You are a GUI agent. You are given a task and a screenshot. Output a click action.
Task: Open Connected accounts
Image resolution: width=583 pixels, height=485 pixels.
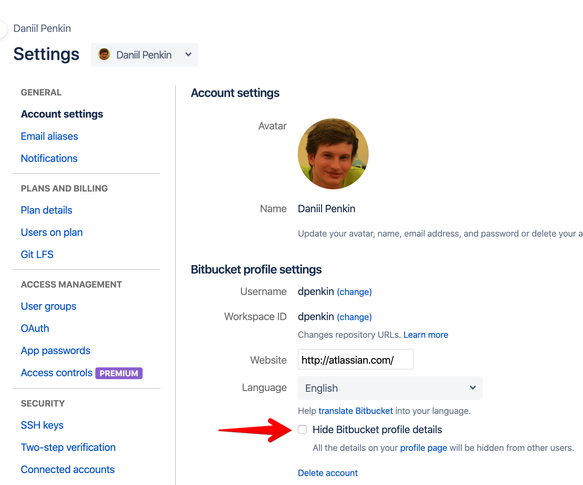coord(68,469)
